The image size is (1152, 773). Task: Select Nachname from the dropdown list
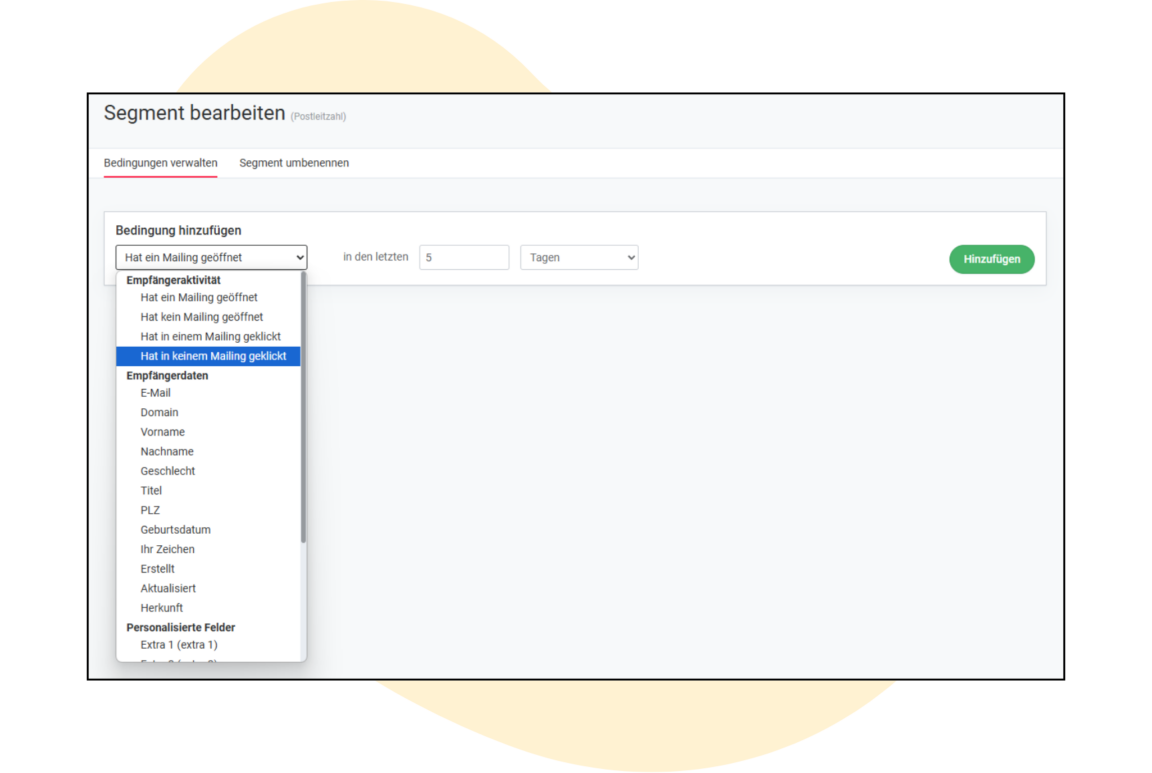point(167,451)
